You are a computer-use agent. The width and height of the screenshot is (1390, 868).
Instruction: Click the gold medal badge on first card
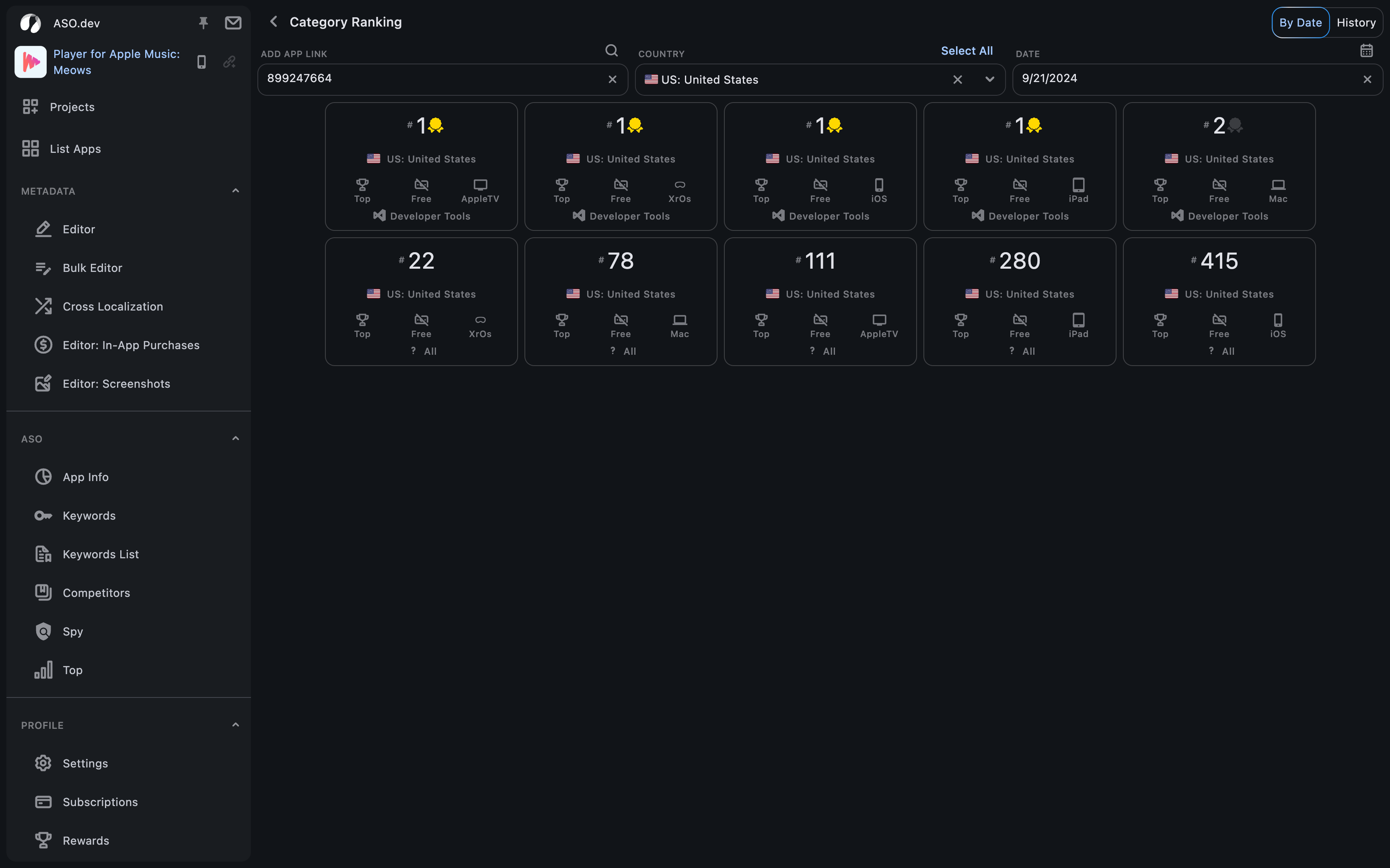pyautogui.click(x=436, y=125)
